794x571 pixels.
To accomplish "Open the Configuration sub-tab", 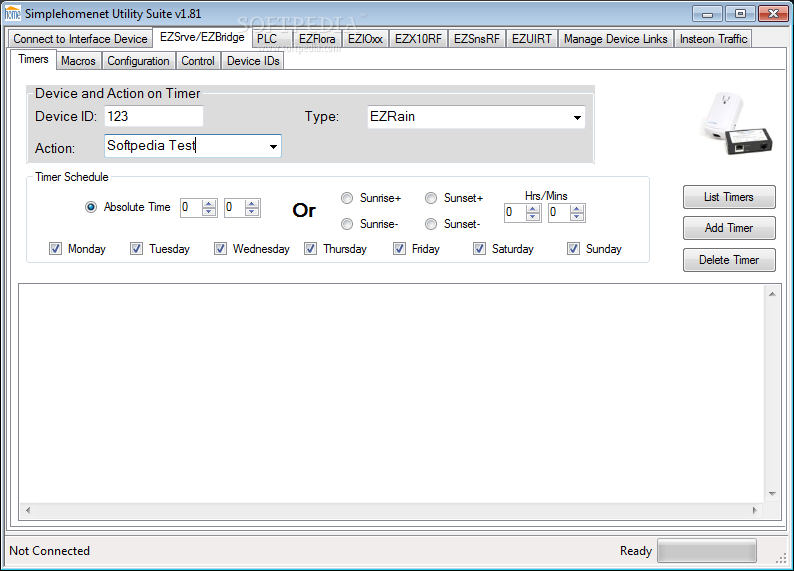I will click(138, 61).
